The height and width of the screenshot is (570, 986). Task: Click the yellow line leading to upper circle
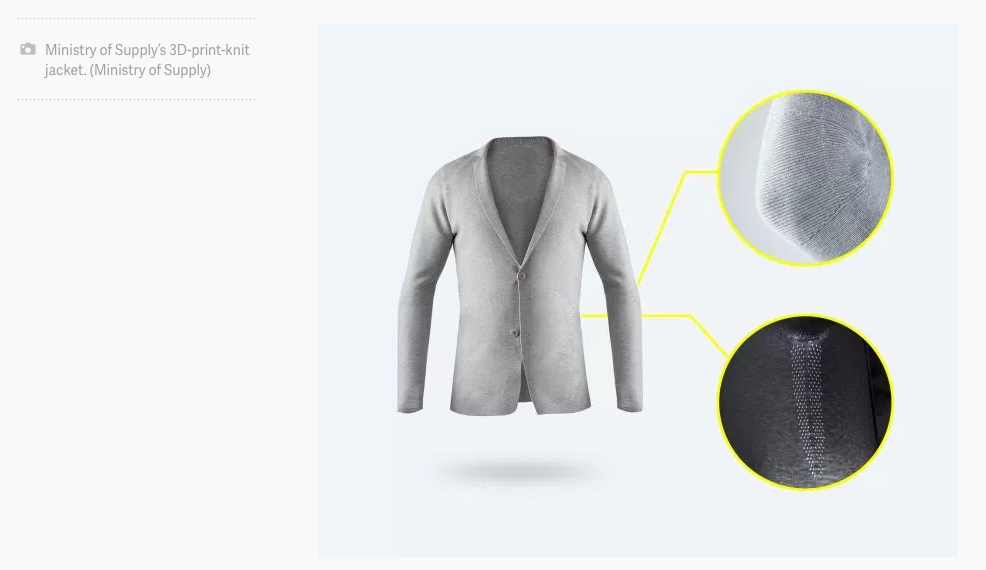point(673,214)
